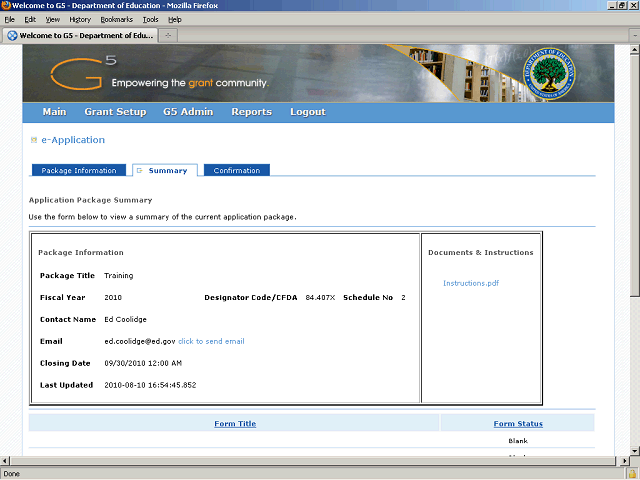
Task: Go to Main navigation item
Action: [x=54, y=112]
